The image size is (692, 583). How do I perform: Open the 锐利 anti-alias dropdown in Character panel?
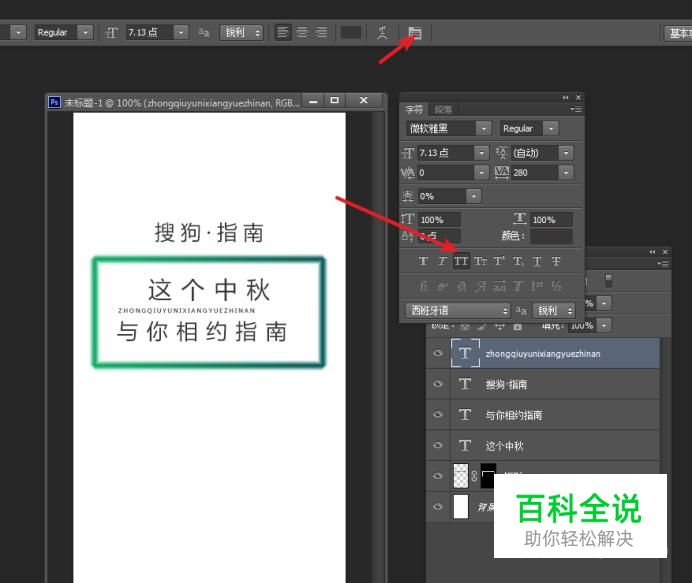click(554, 310)
